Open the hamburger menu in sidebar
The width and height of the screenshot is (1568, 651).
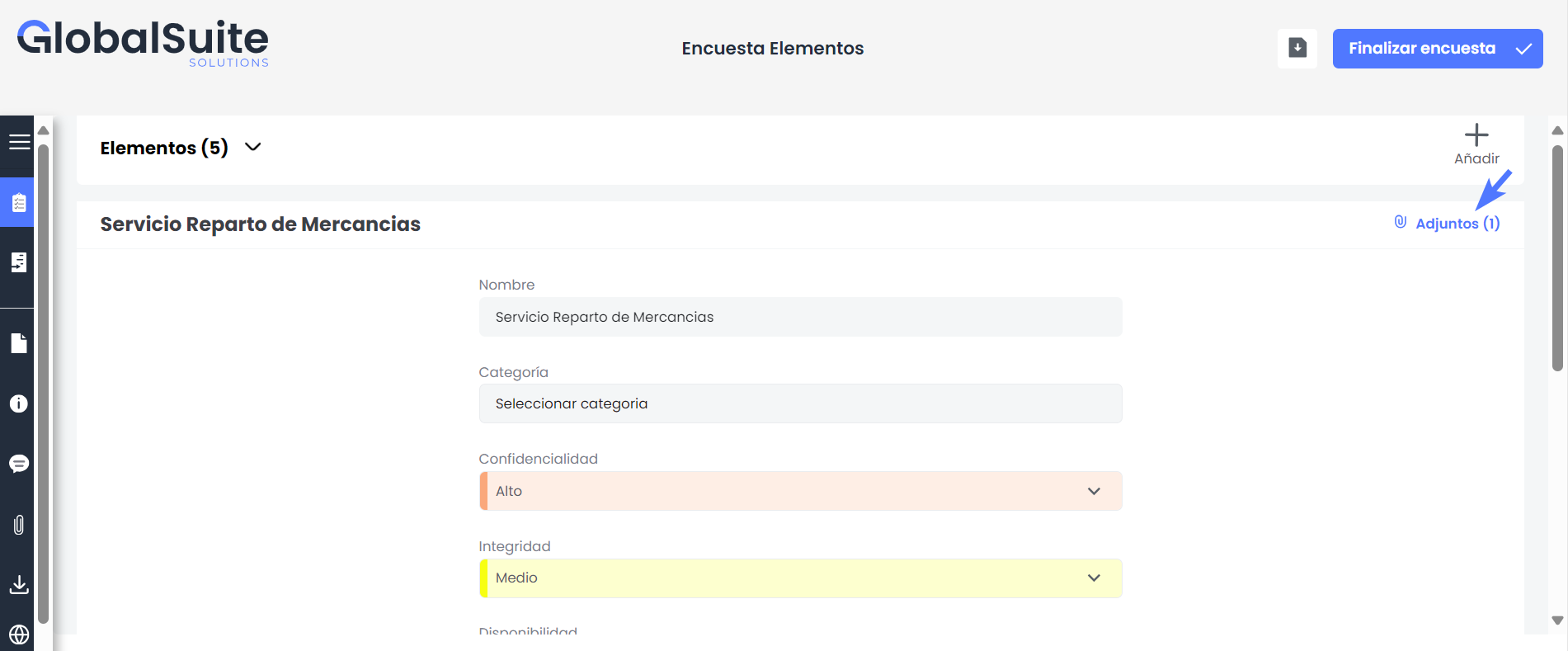point(19,142)
